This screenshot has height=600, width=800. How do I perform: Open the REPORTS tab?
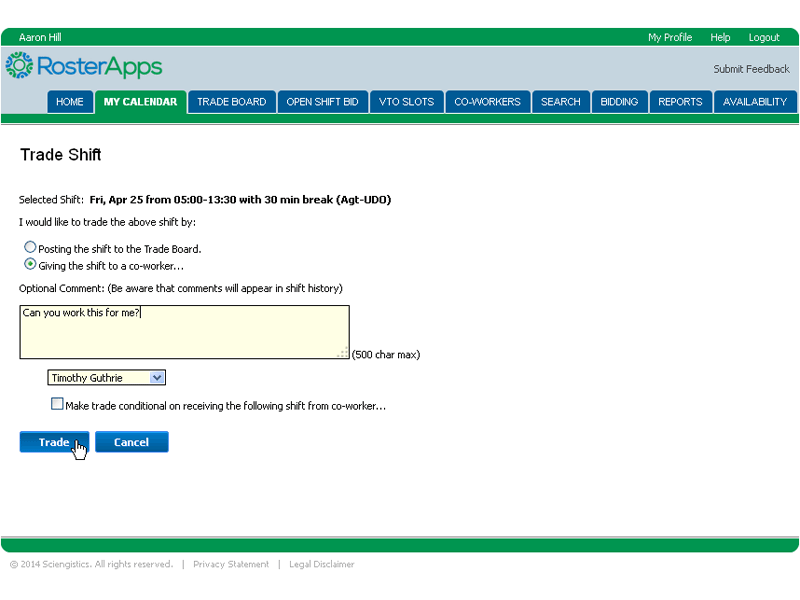[680, 102]
